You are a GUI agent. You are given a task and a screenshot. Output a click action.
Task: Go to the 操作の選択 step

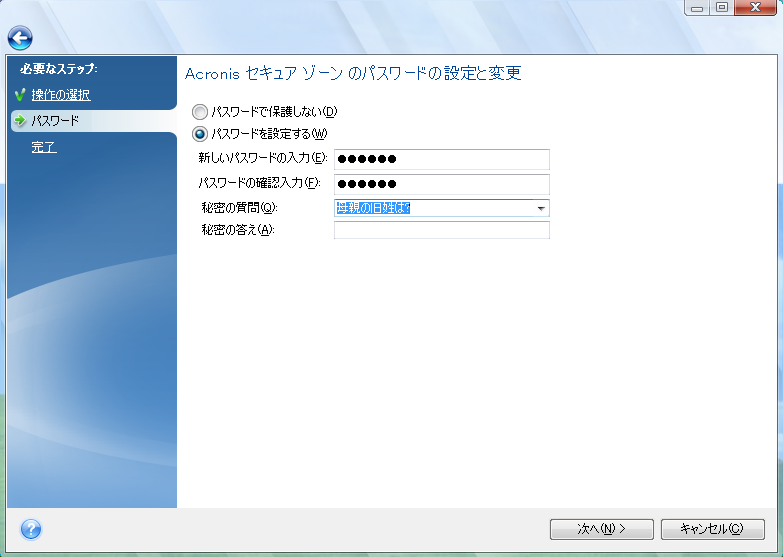(x=60, y=95)
